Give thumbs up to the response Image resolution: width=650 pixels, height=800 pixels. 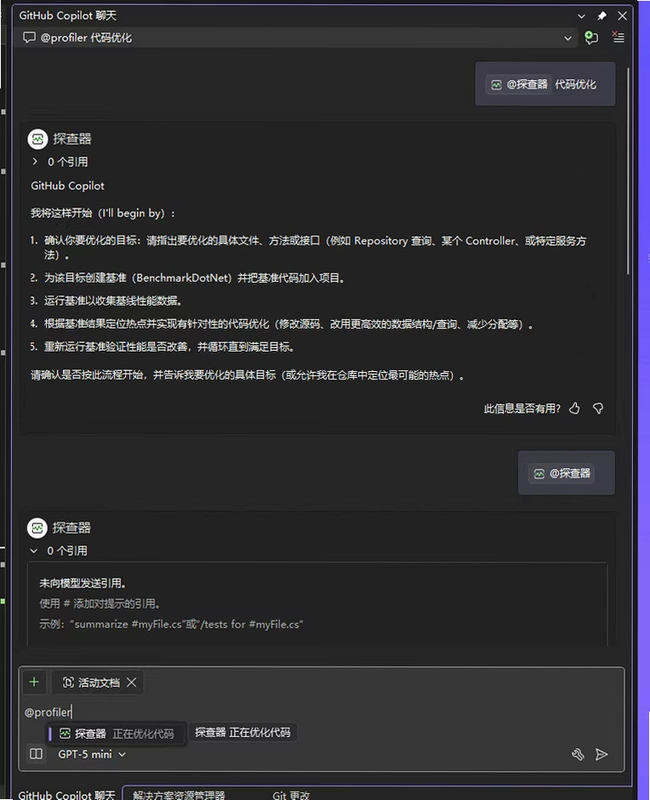(574, 408)
